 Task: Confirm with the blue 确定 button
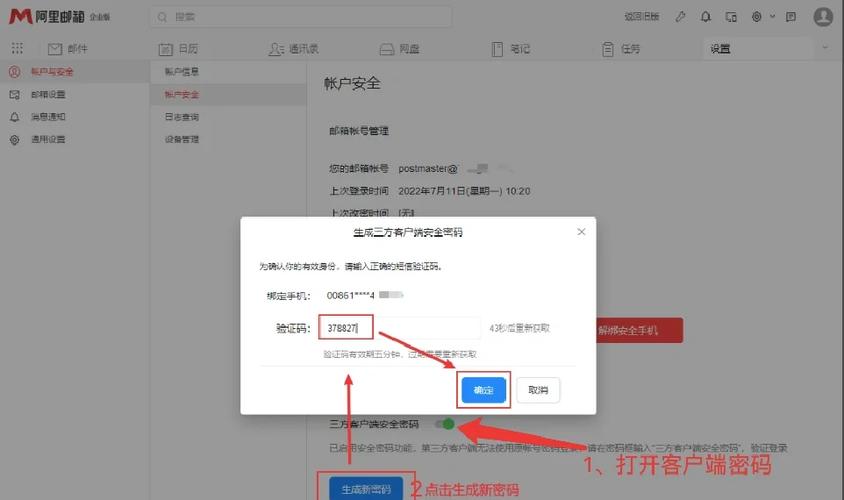[x=483, y=390]
